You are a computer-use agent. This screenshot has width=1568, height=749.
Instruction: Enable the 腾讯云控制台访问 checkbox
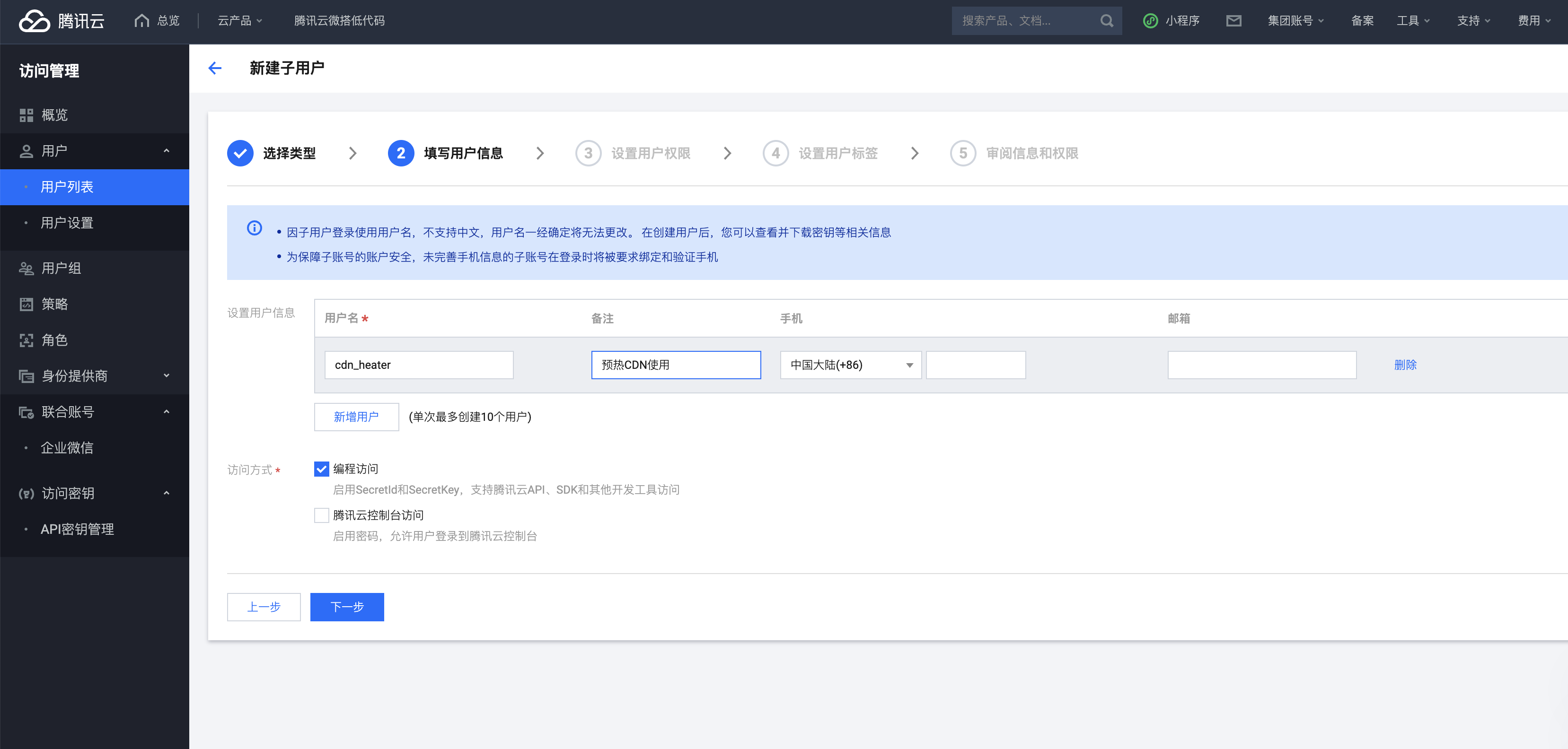coord(321,515)
